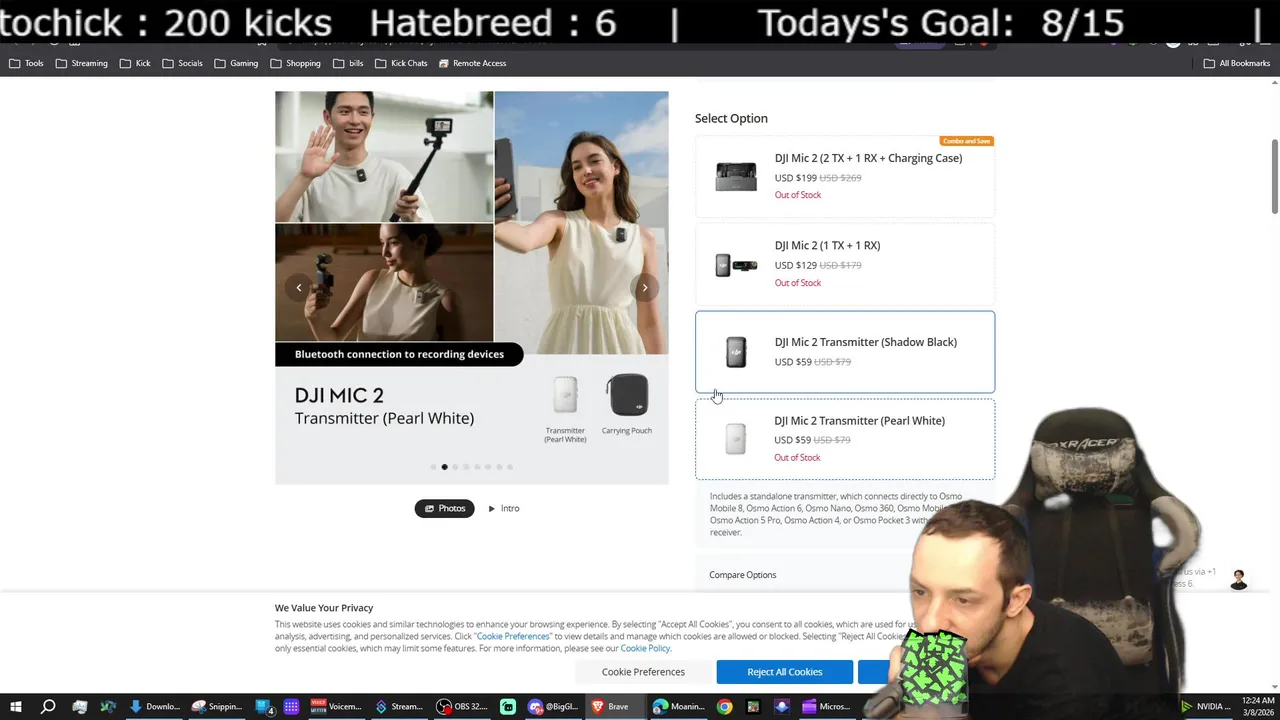Open Snipping Tool from taskbar
The width and height of the screenshot is (1280, 720).
coord(217,706)
